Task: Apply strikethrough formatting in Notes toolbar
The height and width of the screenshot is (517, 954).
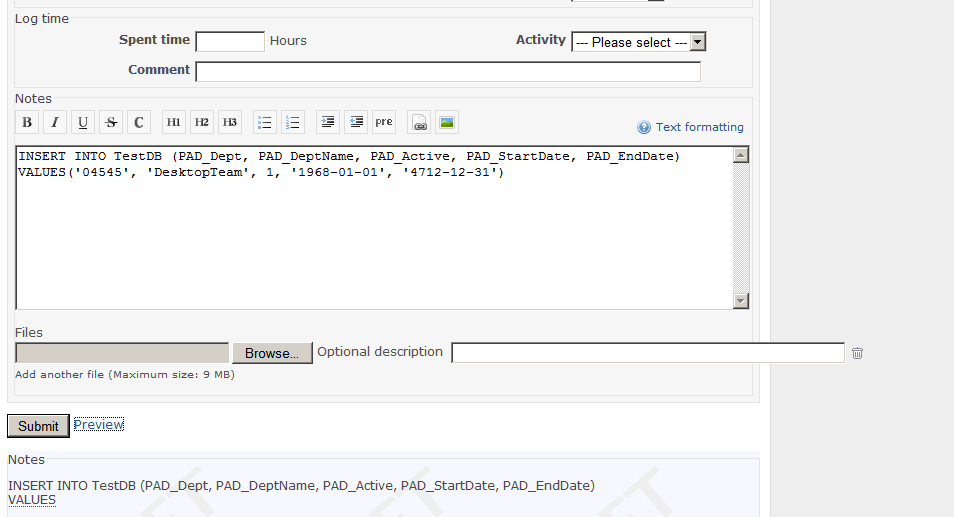Action: pos(111,122)
